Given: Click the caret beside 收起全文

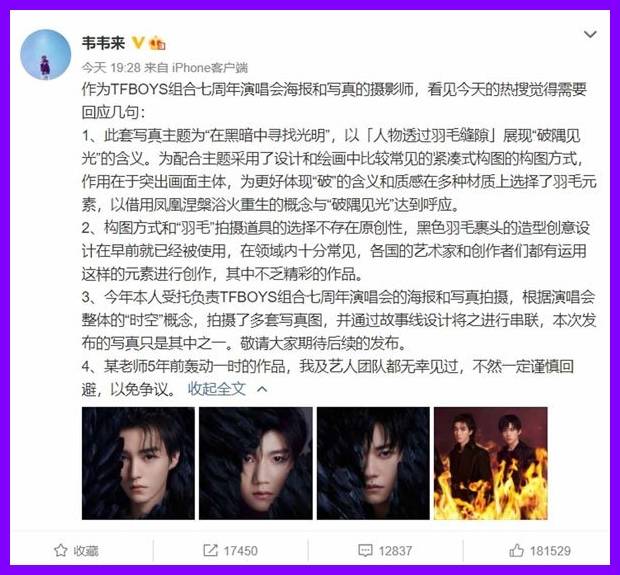Looking at the screenshot, I should pos(262,390).
